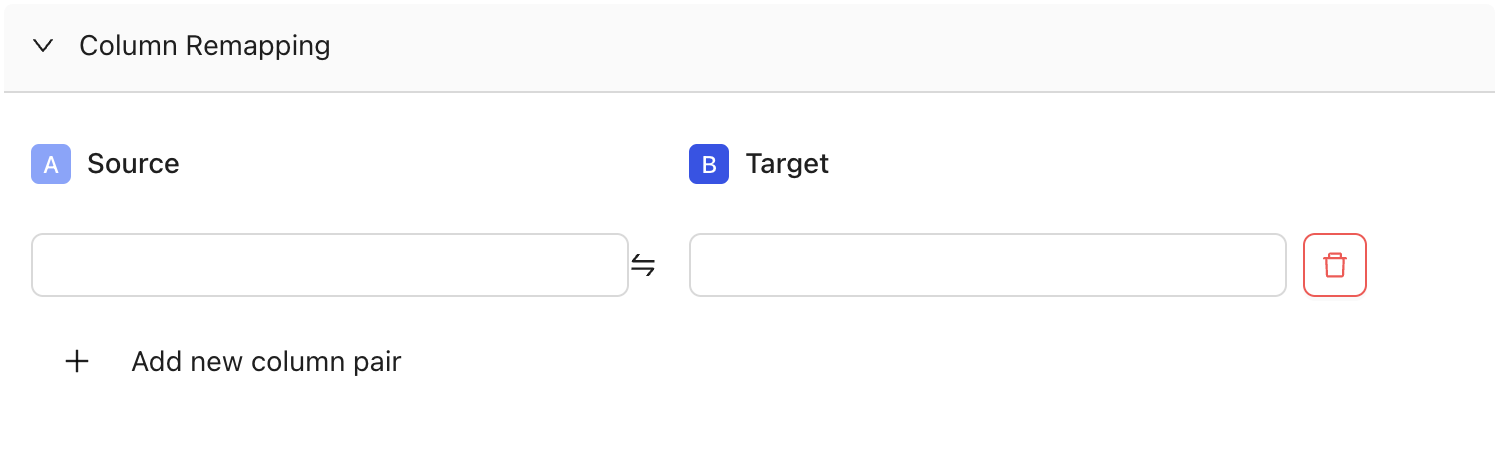Click the dark blue B badge icon

[x=709, y=164]
